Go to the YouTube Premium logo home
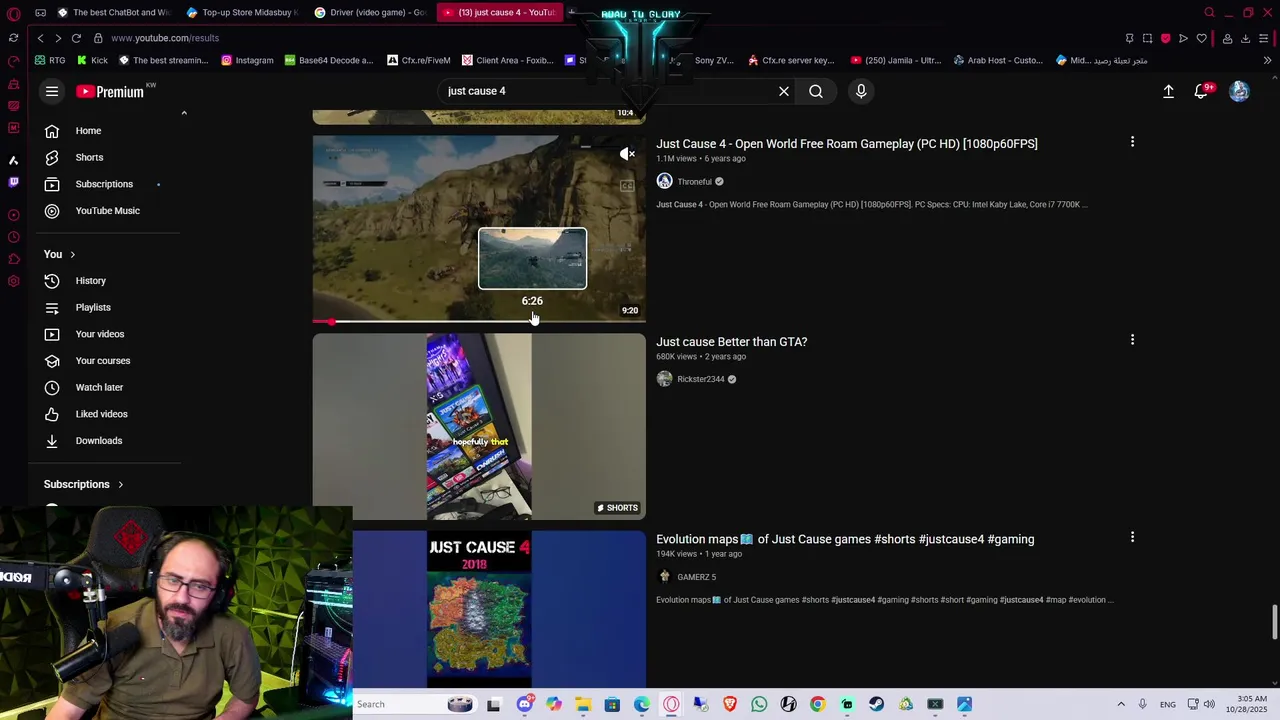 [111, 91]
